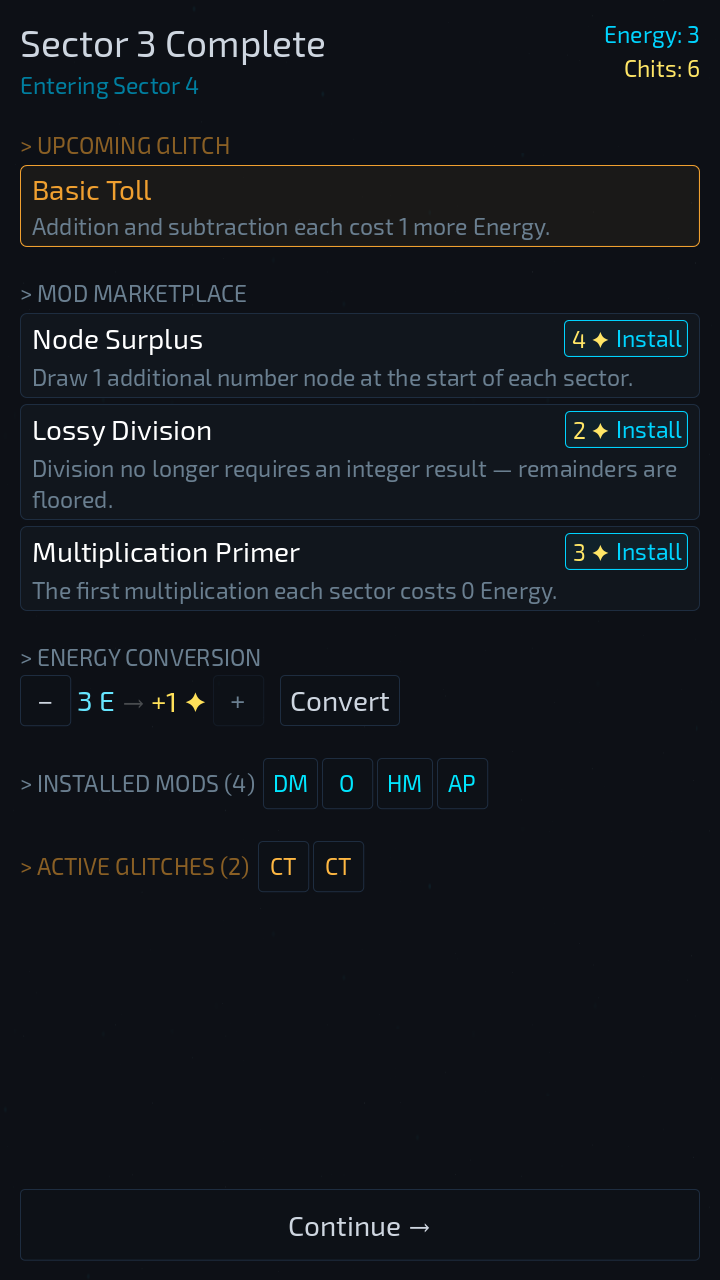Open the DM installed mod badge
Viewport: 720px width, 1280px height.
[x=290, y=784]
